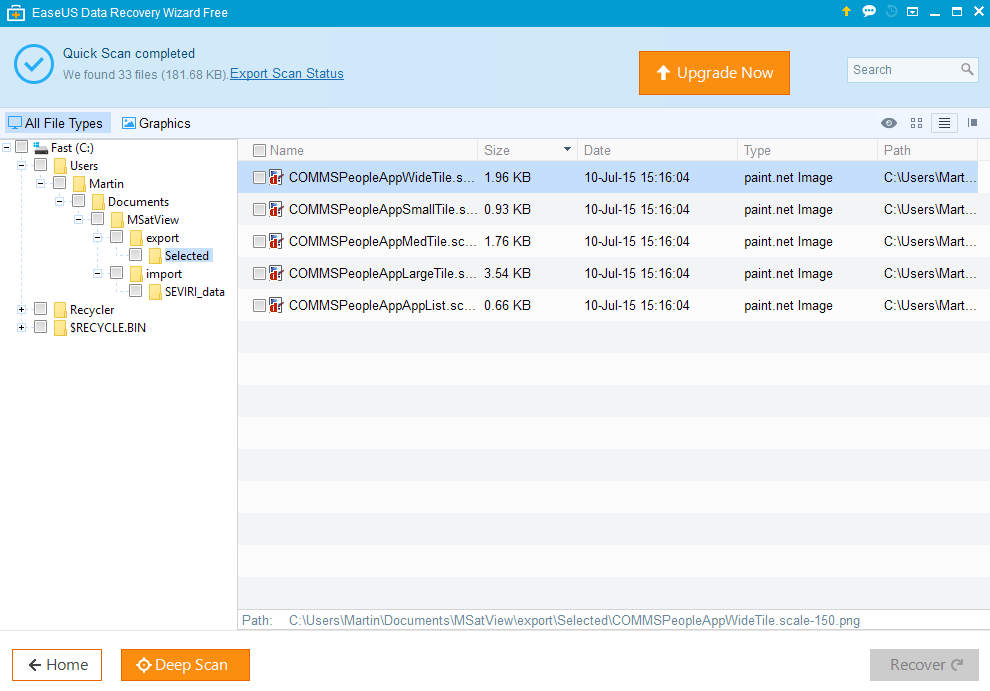Check the COMMSPeopleAppMedTile file checkbox
Screen dimensions: 990x691
[x=259, y=241]
